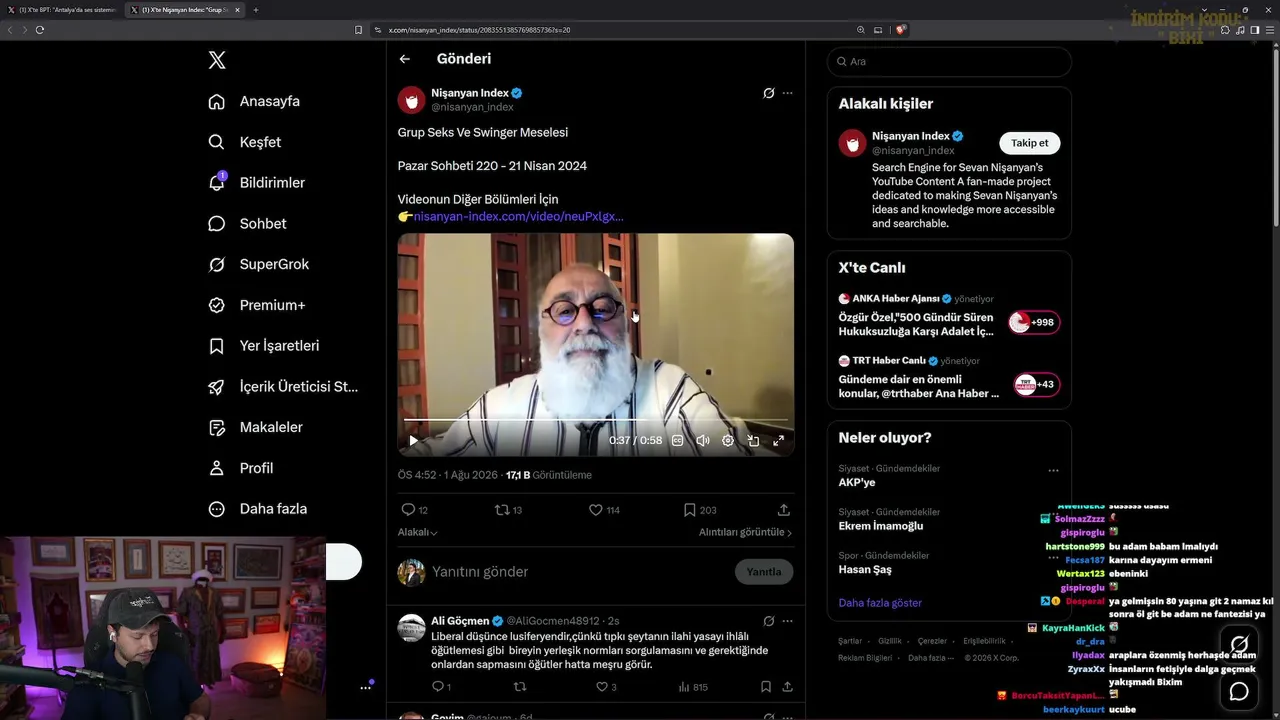The width and height of the screenshot is (1280, 720).
Task: Reload the page in the browser
Action: (40, 30)
